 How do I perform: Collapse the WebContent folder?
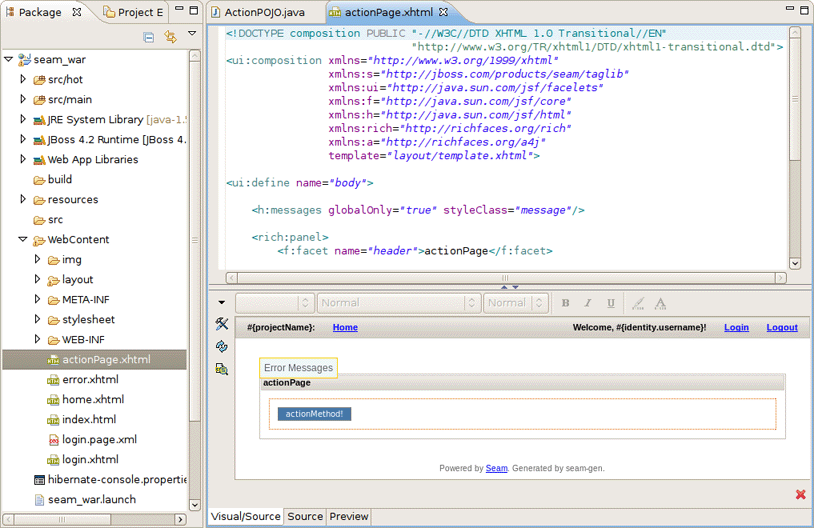tap(23, 240)
